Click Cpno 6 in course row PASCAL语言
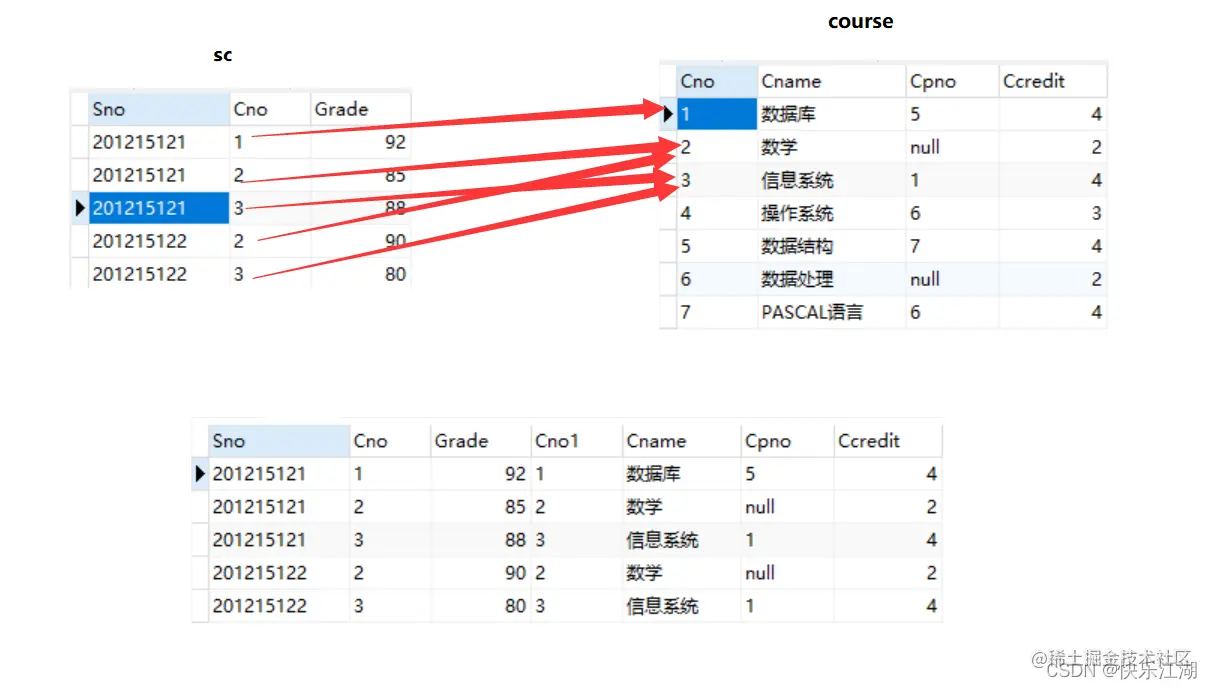 915,312
